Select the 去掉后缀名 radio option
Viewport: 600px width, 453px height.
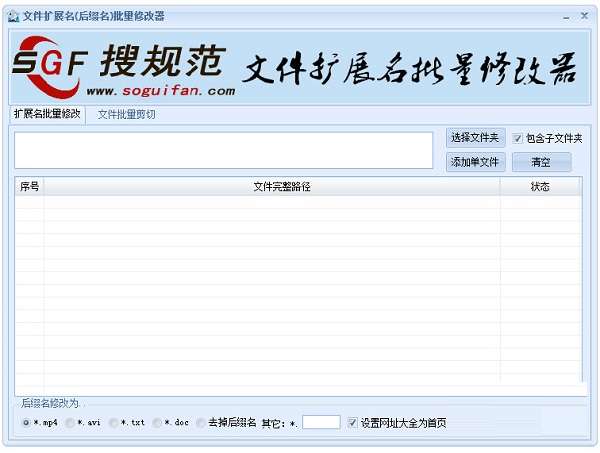(201, 423)
